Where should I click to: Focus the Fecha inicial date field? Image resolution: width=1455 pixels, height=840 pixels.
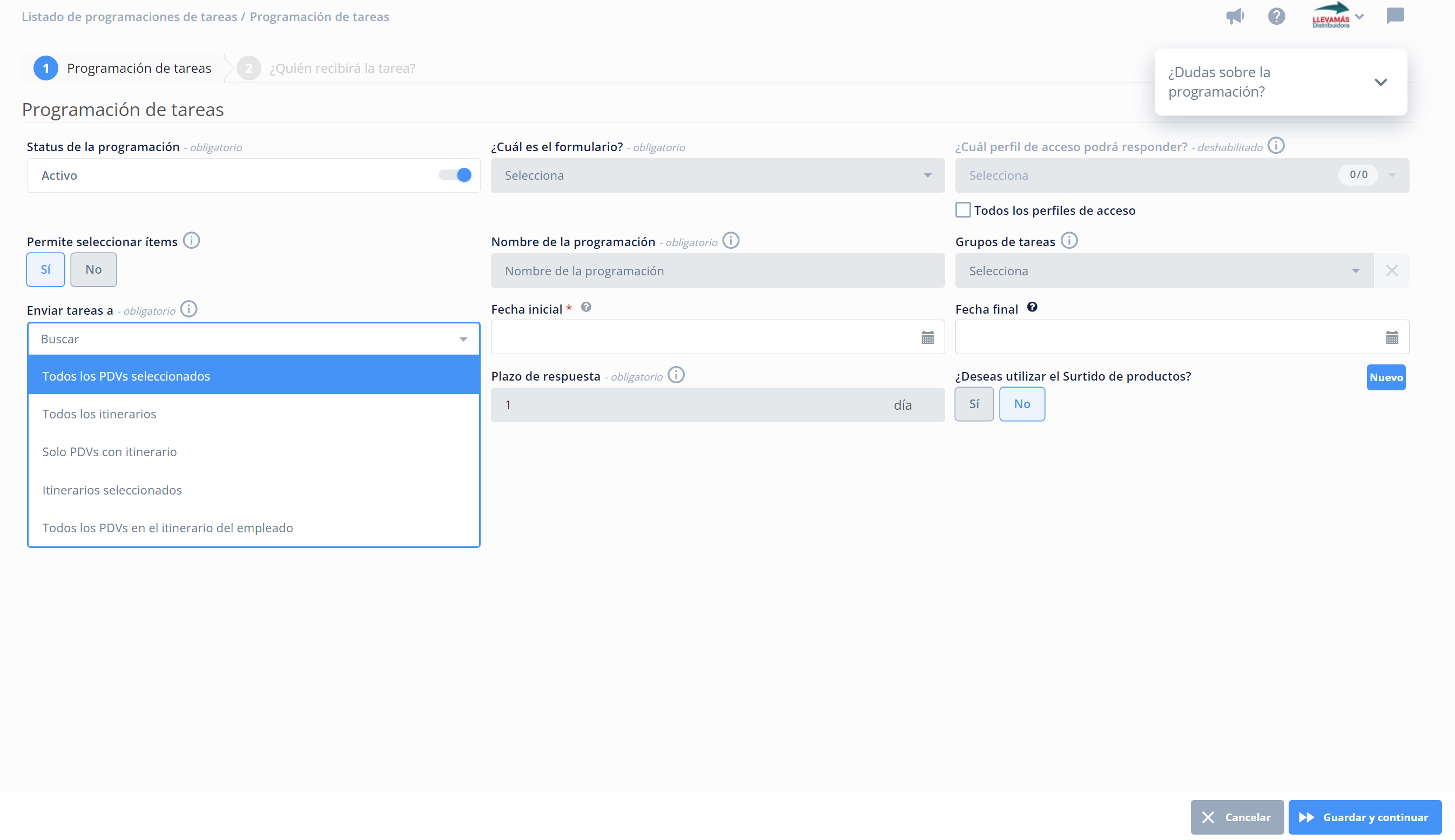coord(717,337)
